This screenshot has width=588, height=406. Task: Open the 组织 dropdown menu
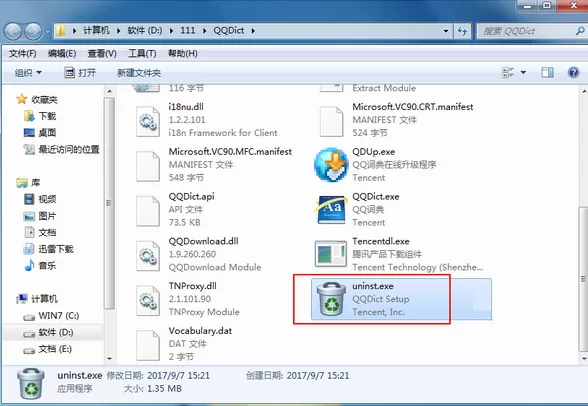[28, 72]
